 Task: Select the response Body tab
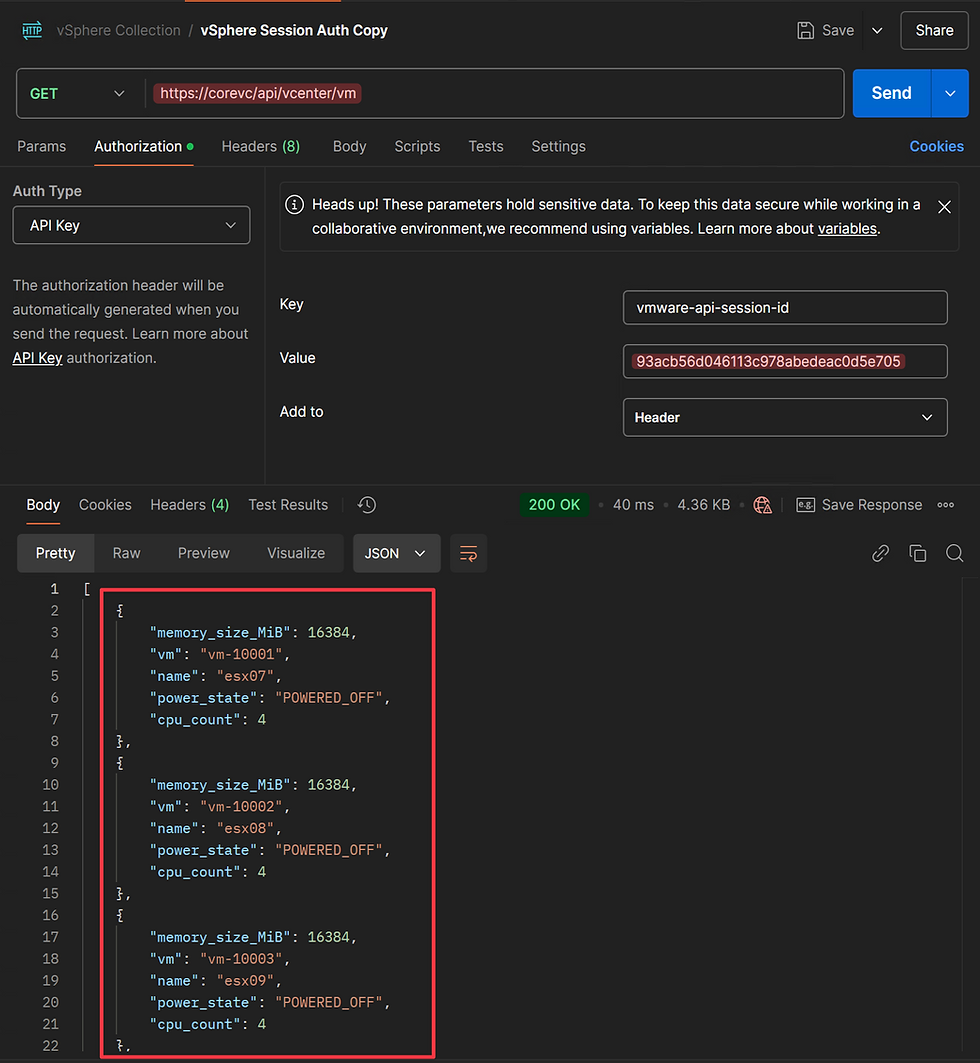(x=43, y=505)
